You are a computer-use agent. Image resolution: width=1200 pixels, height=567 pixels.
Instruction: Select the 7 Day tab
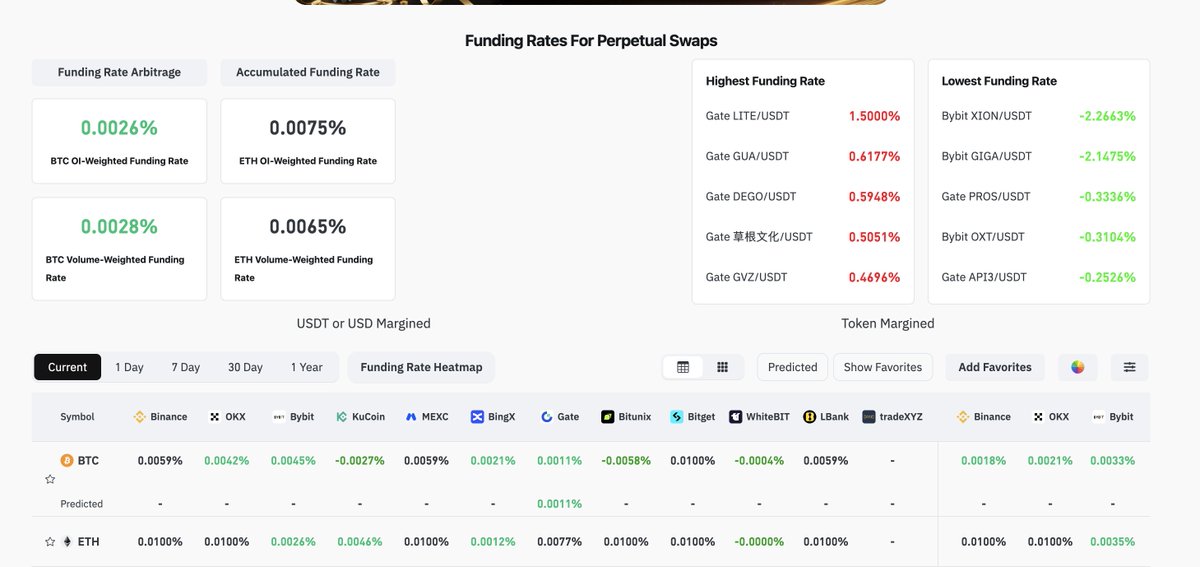186,367
